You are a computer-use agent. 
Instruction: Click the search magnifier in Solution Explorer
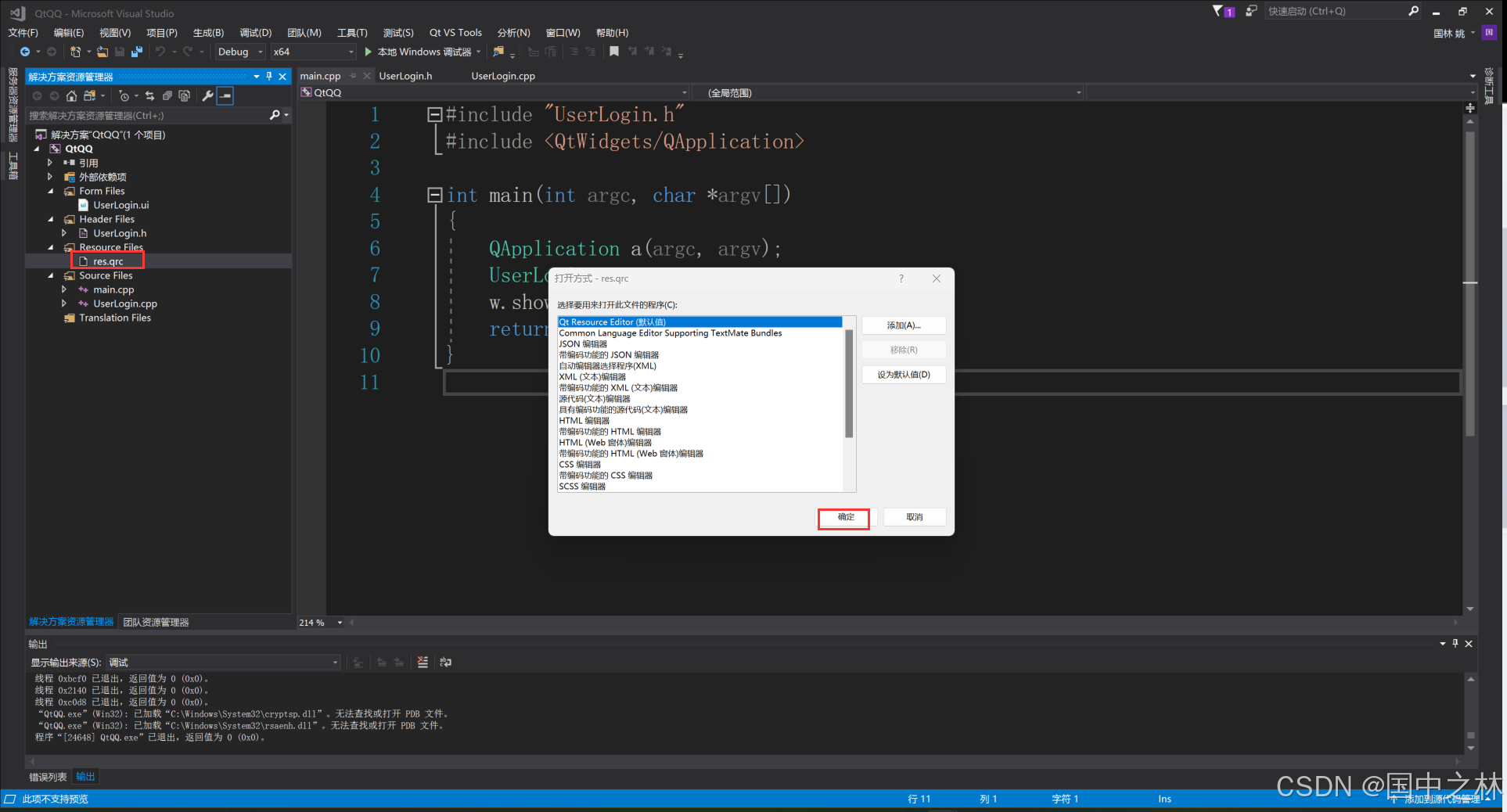point(275,115)
